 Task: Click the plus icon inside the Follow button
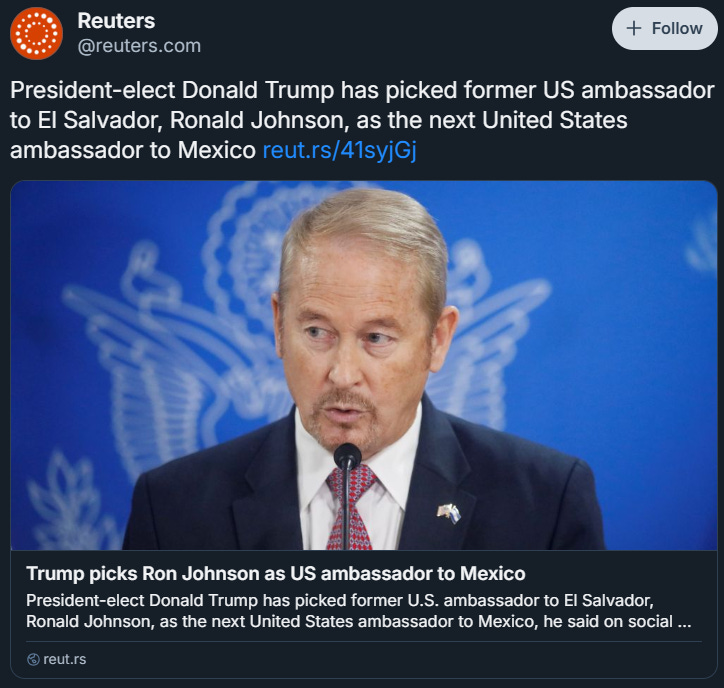634,28
